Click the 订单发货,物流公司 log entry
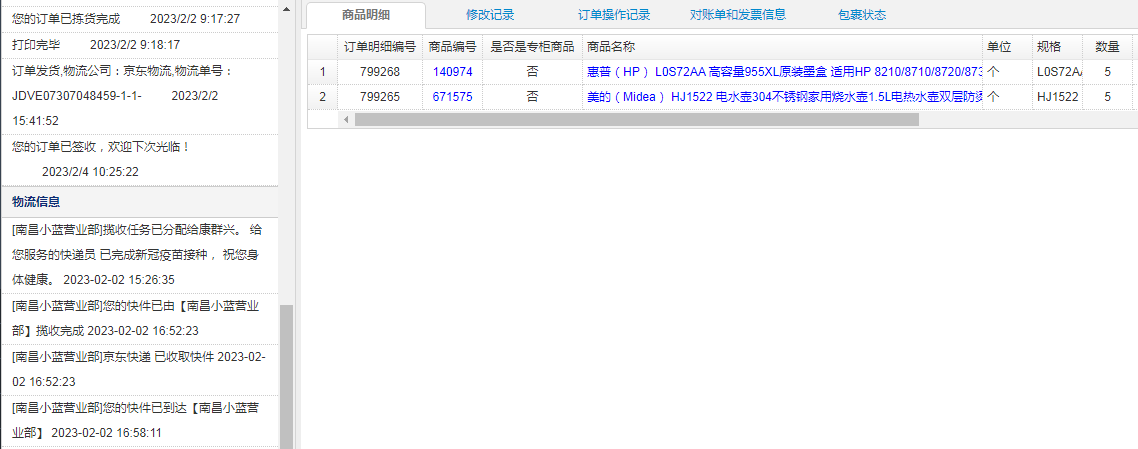The image size is (1138, 449). [139, 96]
